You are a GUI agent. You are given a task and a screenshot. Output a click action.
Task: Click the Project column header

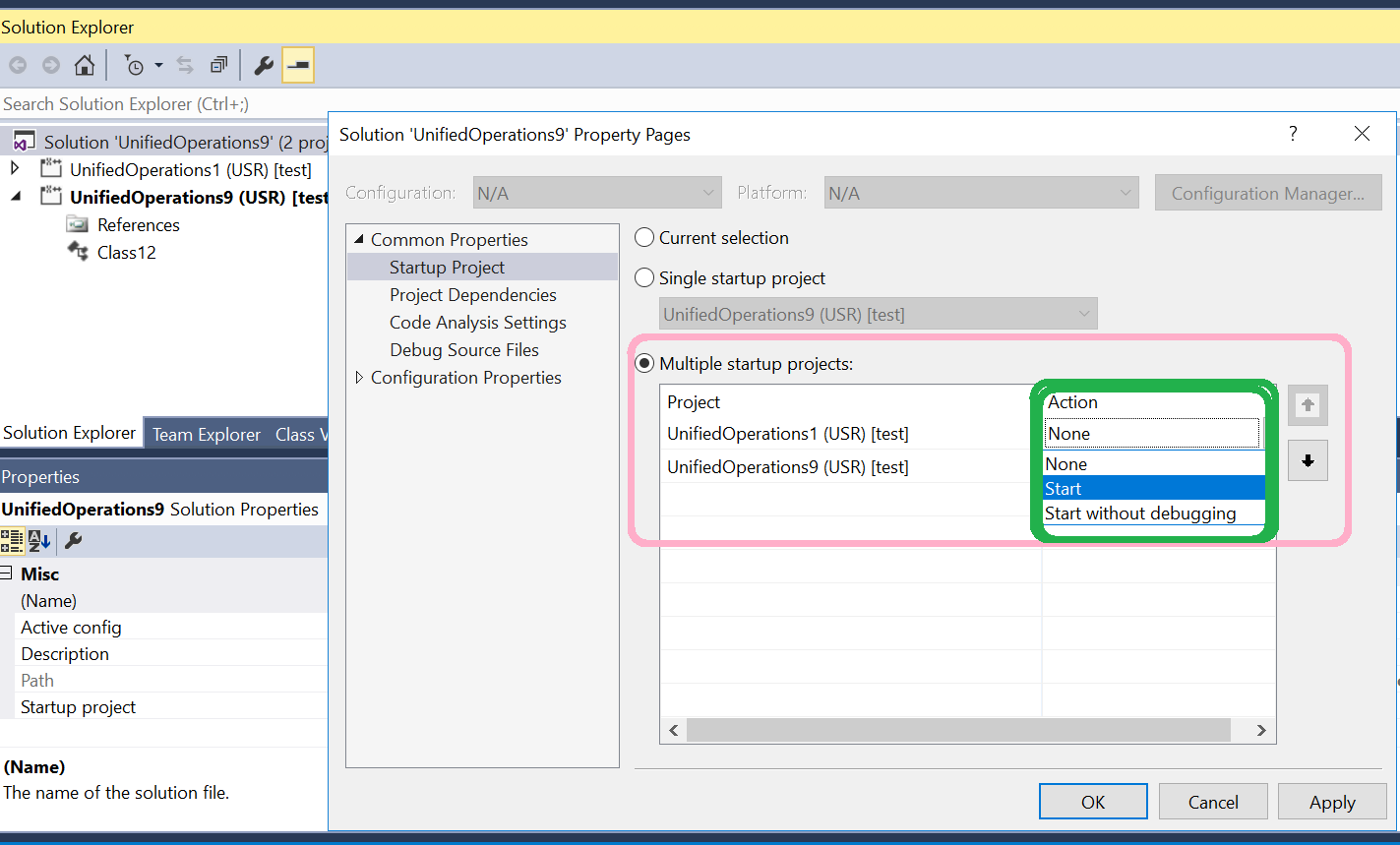851,401
